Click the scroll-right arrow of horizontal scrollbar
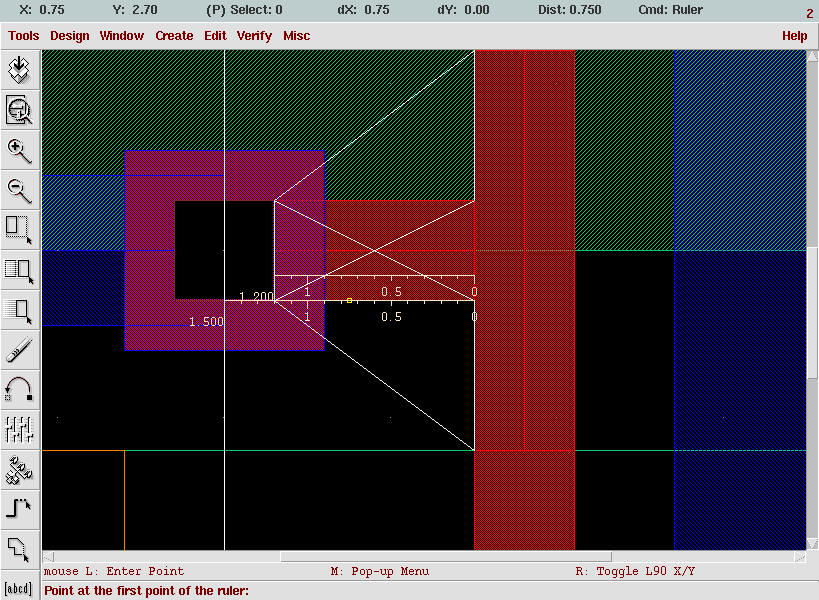 click(800, 557)
